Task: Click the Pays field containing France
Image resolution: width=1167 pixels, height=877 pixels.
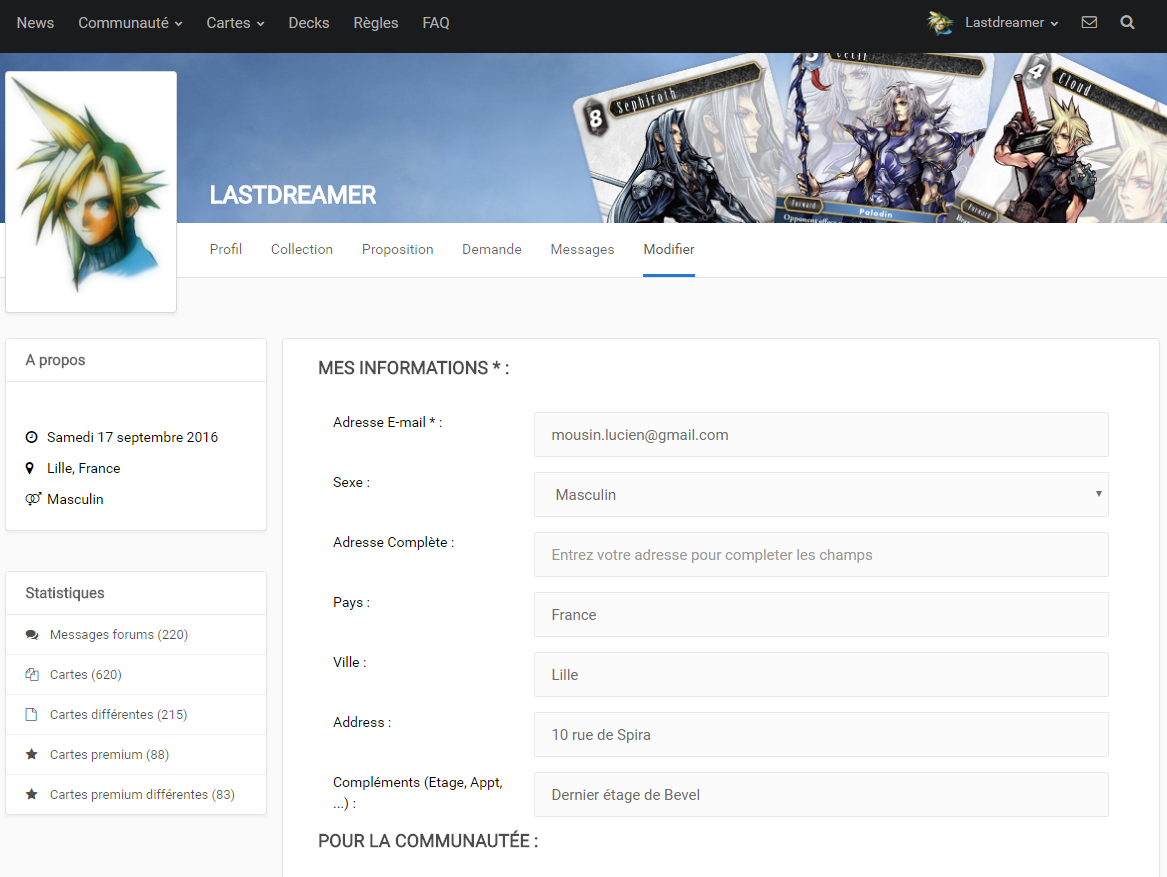Action: click(821, 614)
